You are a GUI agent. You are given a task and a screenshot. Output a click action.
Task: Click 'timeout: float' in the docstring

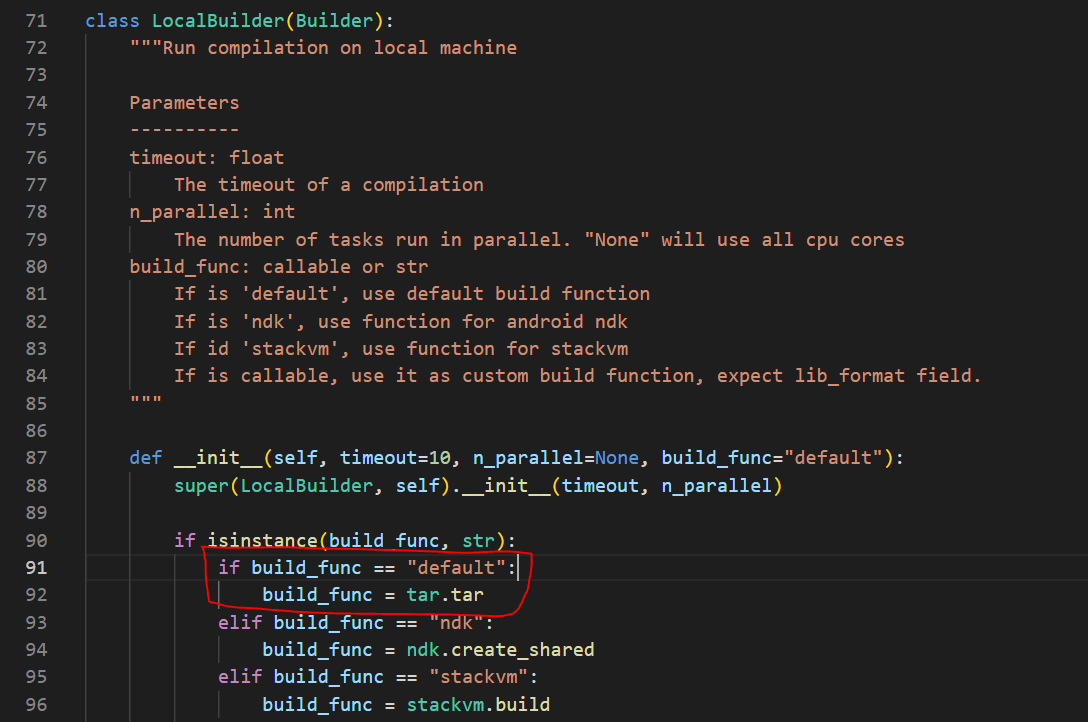pyautogui.click(x=207, y=157)
